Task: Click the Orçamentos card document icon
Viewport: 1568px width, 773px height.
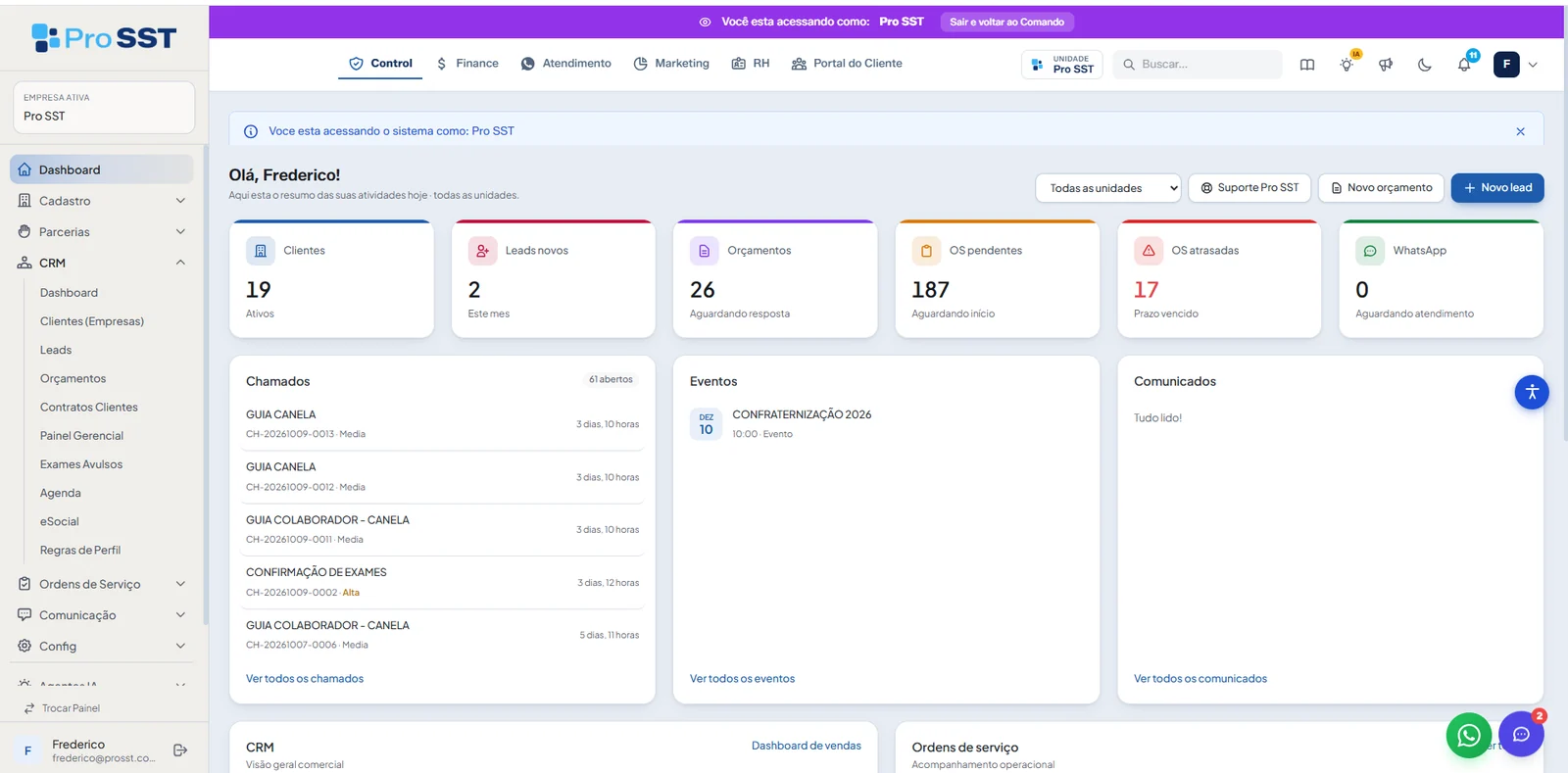Action: 705,251
